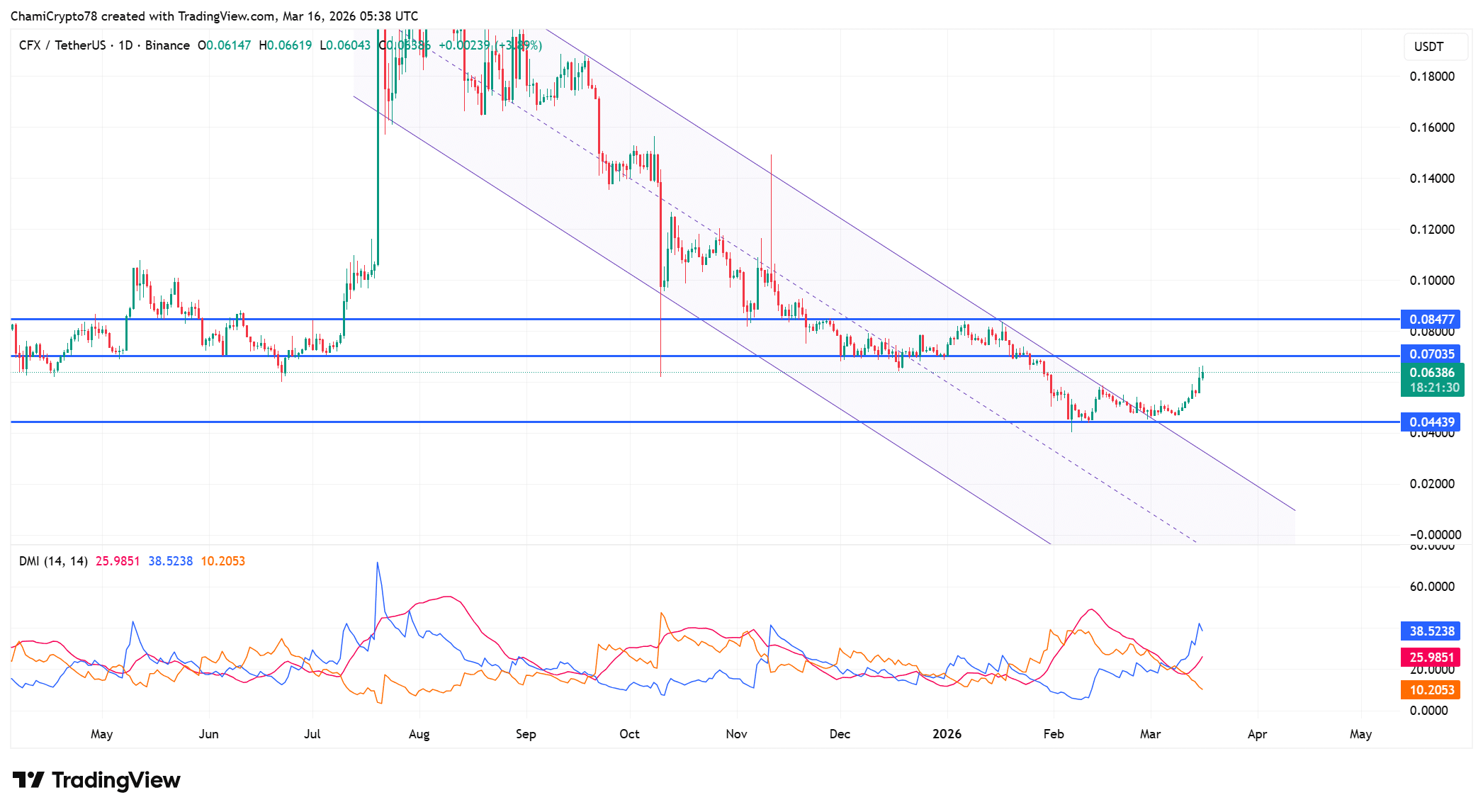Image resolution: width=1483 pixels, height=812 pixels.
Task: Click the 0.04439 horizontal line price label
Action: [1431, 422]
